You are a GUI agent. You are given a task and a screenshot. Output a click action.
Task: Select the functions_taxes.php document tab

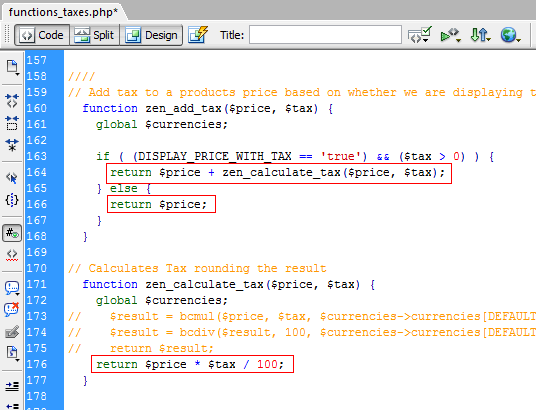pyautogui.click(x=63, y=12)
